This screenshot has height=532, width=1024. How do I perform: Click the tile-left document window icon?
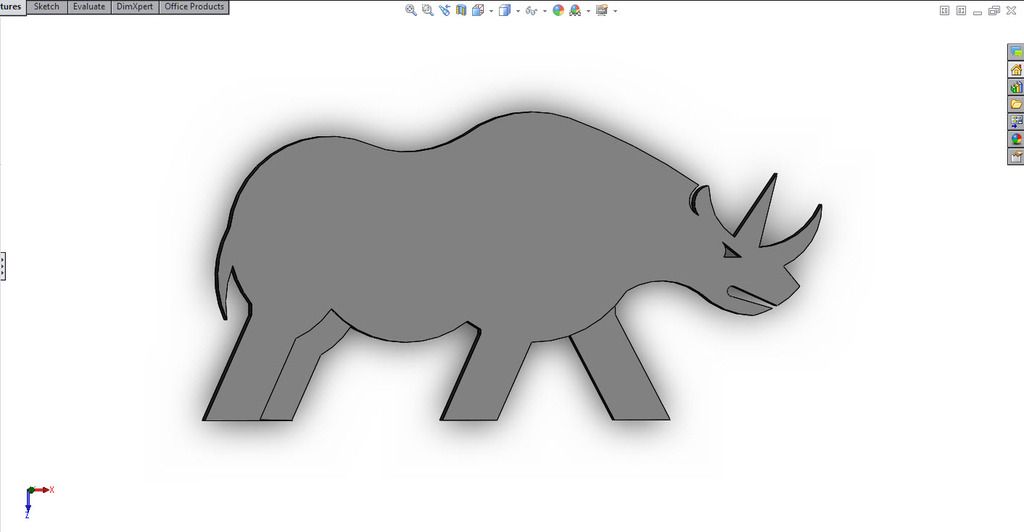(x=944, y=10)
